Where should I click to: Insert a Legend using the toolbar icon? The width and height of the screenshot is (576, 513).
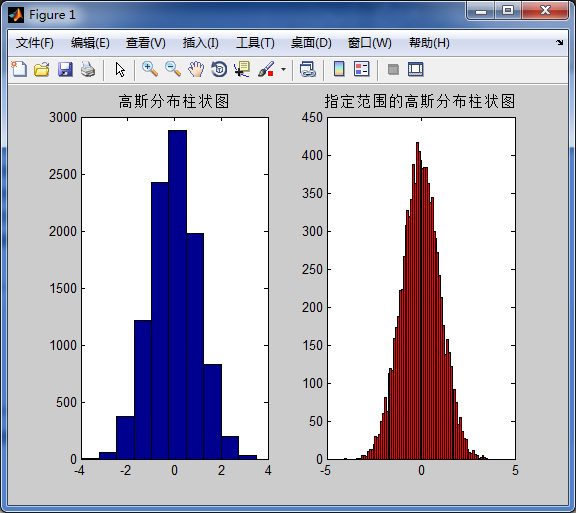361,69
